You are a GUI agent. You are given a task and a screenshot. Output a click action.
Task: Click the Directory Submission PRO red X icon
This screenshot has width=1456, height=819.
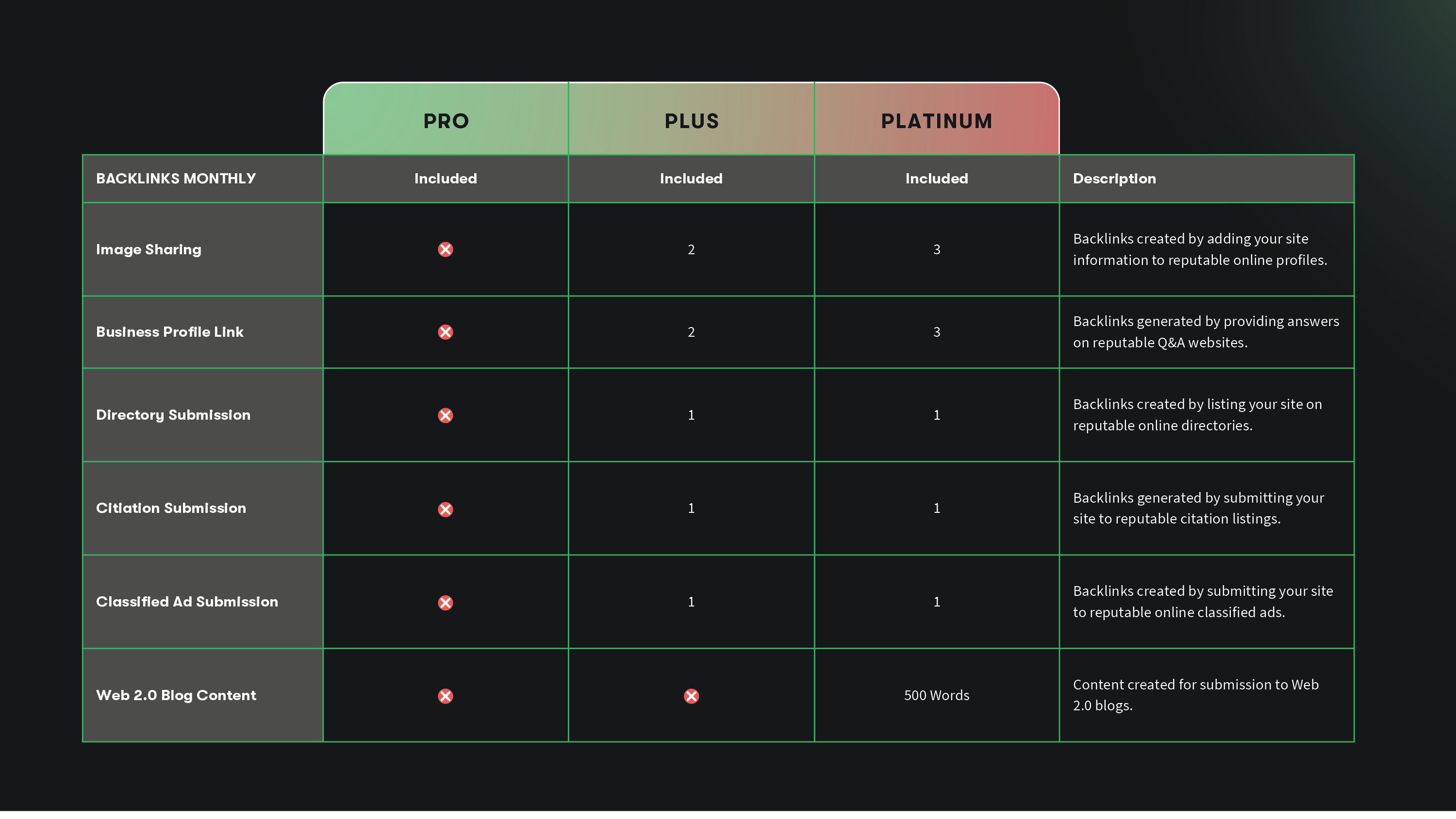tap(446, 415)
